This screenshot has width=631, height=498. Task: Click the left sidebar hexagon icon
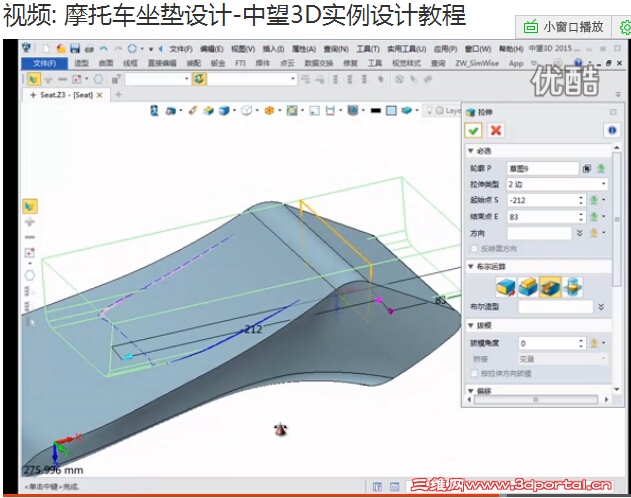(30, 276)
